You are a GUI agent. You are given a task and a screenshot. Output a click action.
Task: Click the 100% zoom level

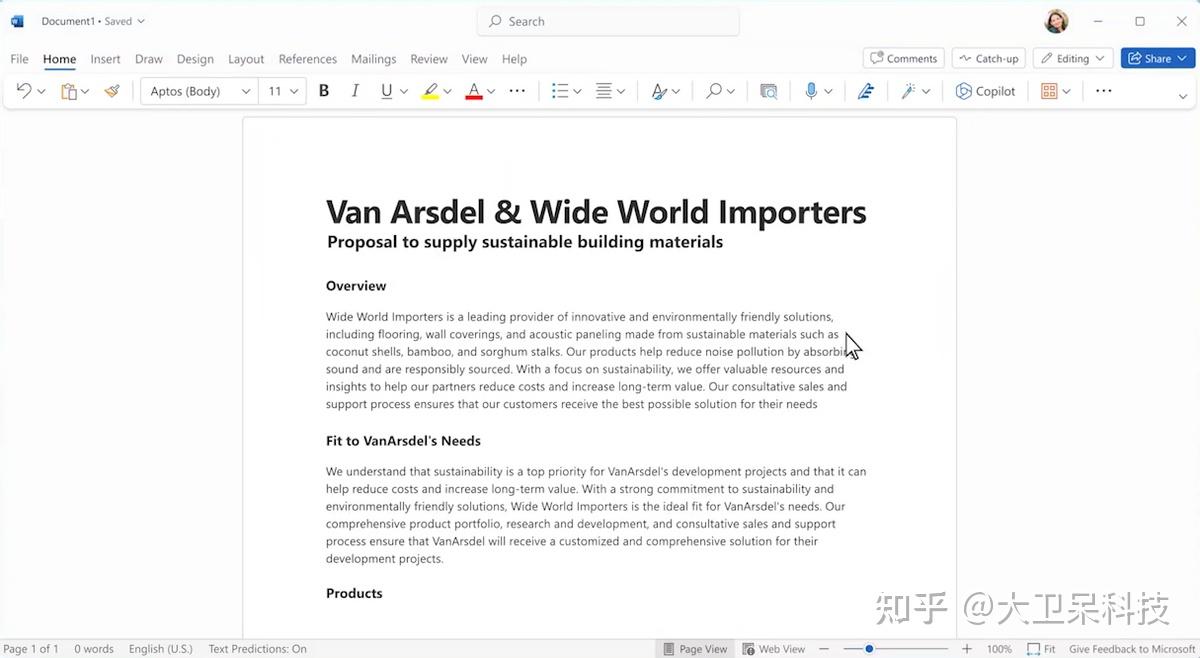click(x=999, y=649)
